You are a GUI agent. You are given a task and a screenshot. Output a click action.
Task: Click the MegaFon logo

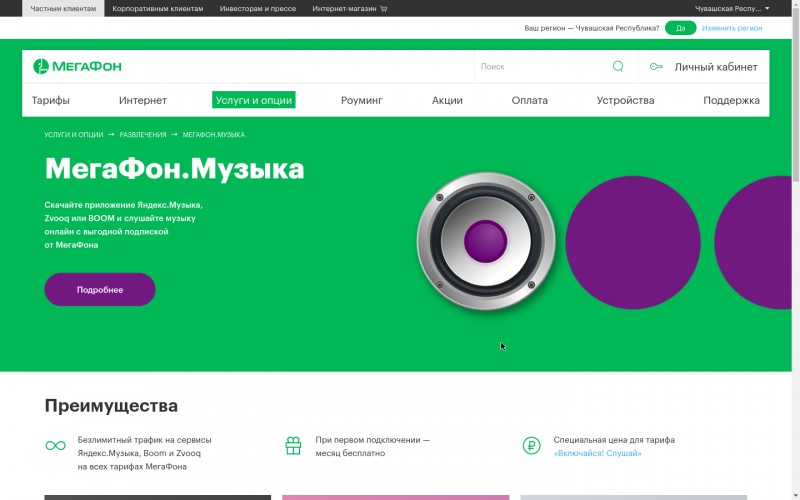[x=77, y=66]
